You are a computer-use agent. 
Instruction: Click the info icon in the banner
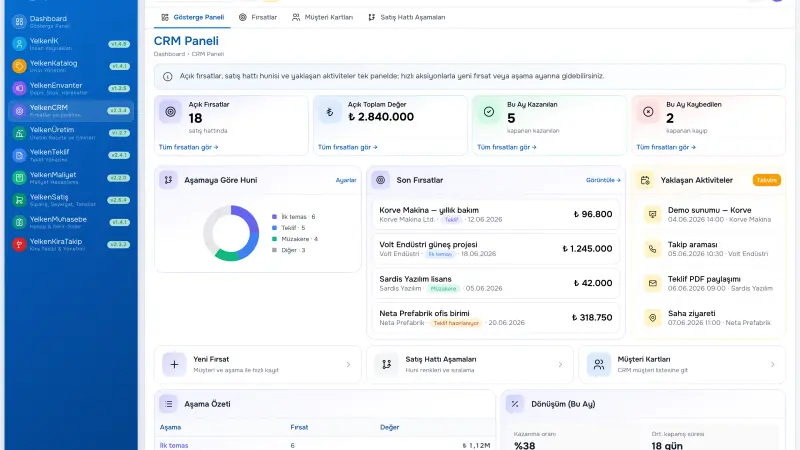tap(167, 77)
